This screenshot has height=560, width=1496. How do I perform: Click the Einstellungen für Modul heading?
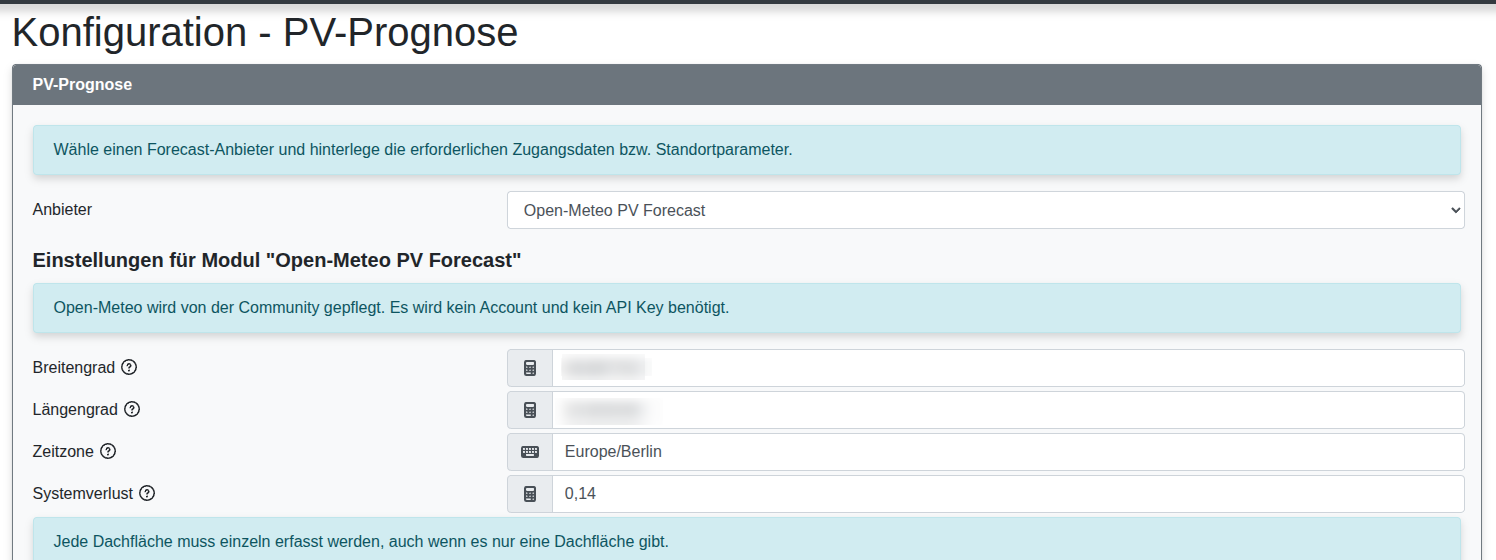[278, 260]
